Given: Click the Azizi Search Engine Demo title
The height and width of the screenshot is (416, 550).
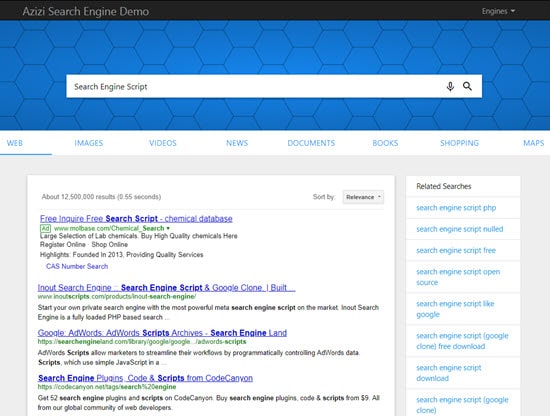Looking at the screenshot, I should pos(86,11).
